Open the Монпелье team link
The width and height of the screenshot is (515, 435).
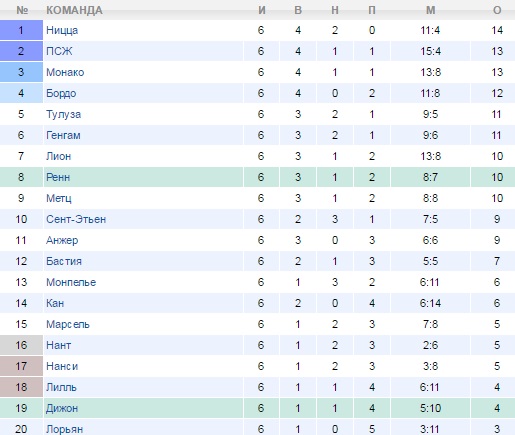[x=71, y=282]
